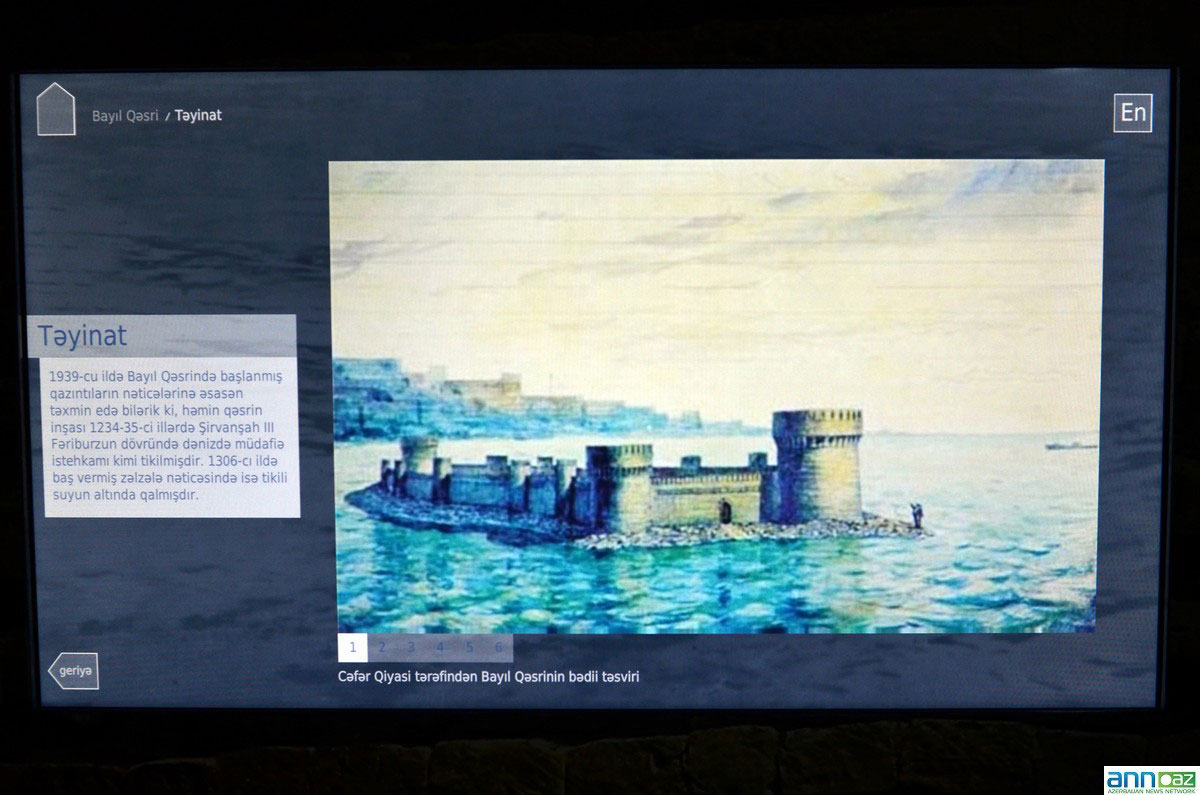Switch to slide 5 in image pager

tap(469, 647)
